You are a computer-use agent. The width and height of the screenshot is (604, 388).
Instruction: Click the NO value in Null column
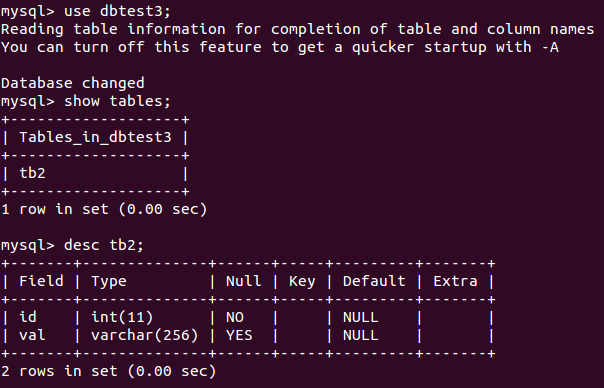[x=235, y=317]
